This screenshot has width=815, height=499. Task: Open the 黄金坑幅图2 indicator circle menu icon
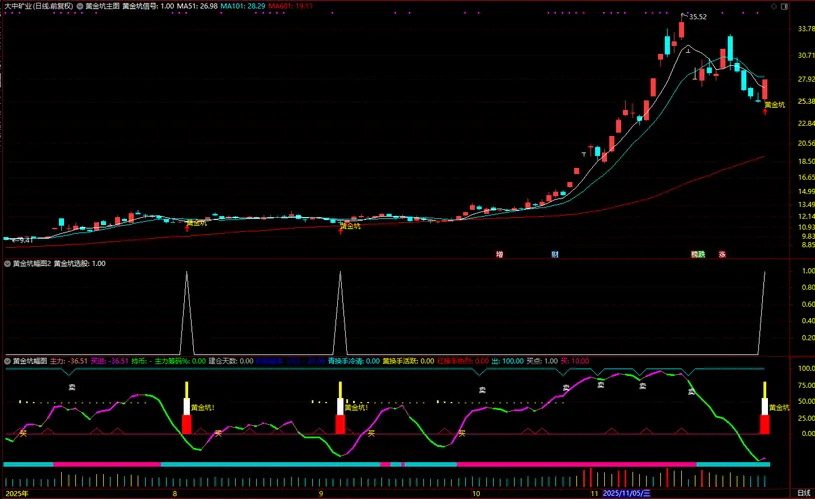(7, 264)
